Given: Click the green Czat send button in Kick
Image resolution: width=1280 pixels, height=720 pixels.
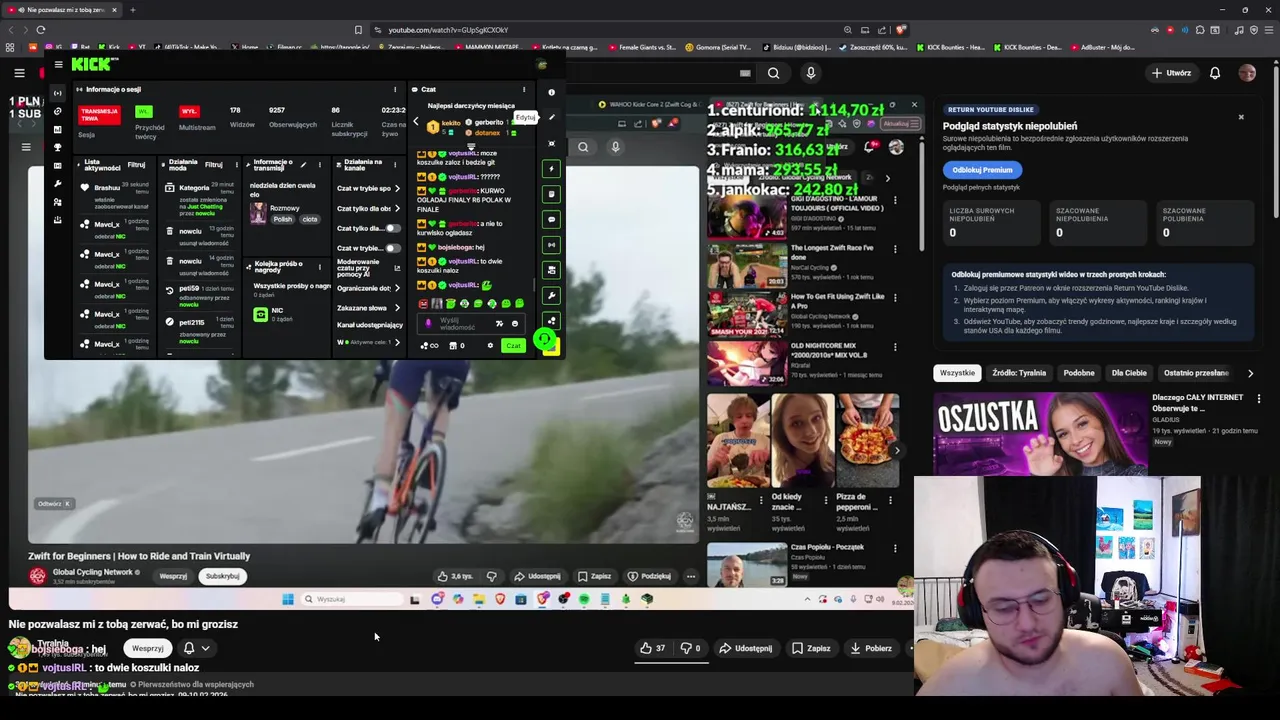Looking at the screenshot, I should click(513, 345).
